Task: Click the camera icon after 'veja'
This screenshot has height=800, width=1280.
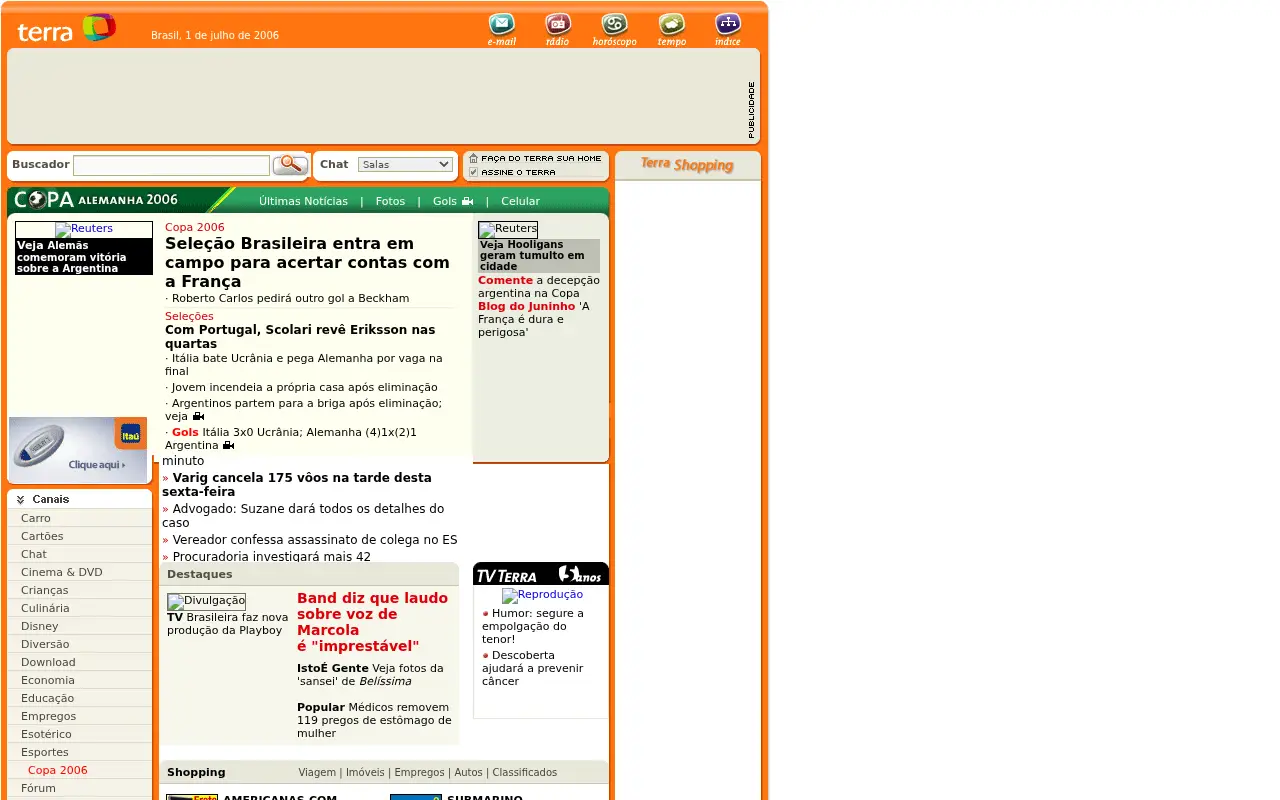Action: tap(198, 417)
